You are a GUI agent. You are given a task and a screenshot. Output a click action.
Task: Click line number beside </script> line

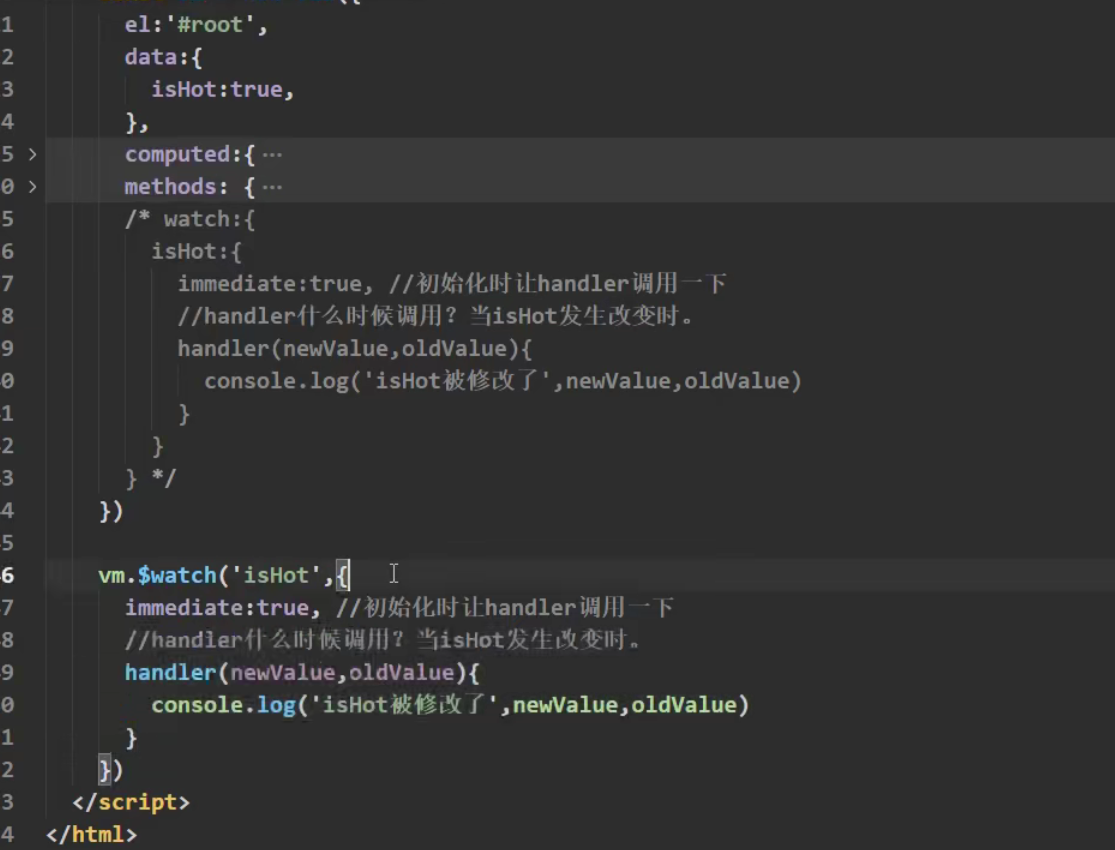click(x=7, y=802)
